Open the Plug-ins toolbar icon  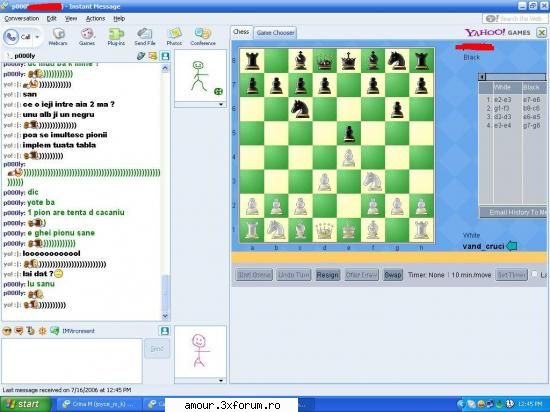click(116, 36)
